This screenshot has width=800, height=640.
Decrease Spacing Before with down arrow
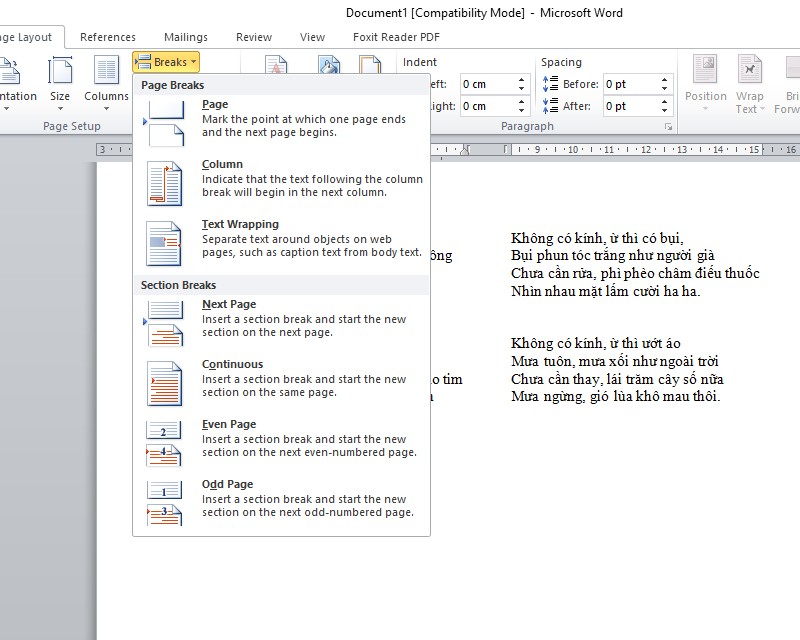664,89
